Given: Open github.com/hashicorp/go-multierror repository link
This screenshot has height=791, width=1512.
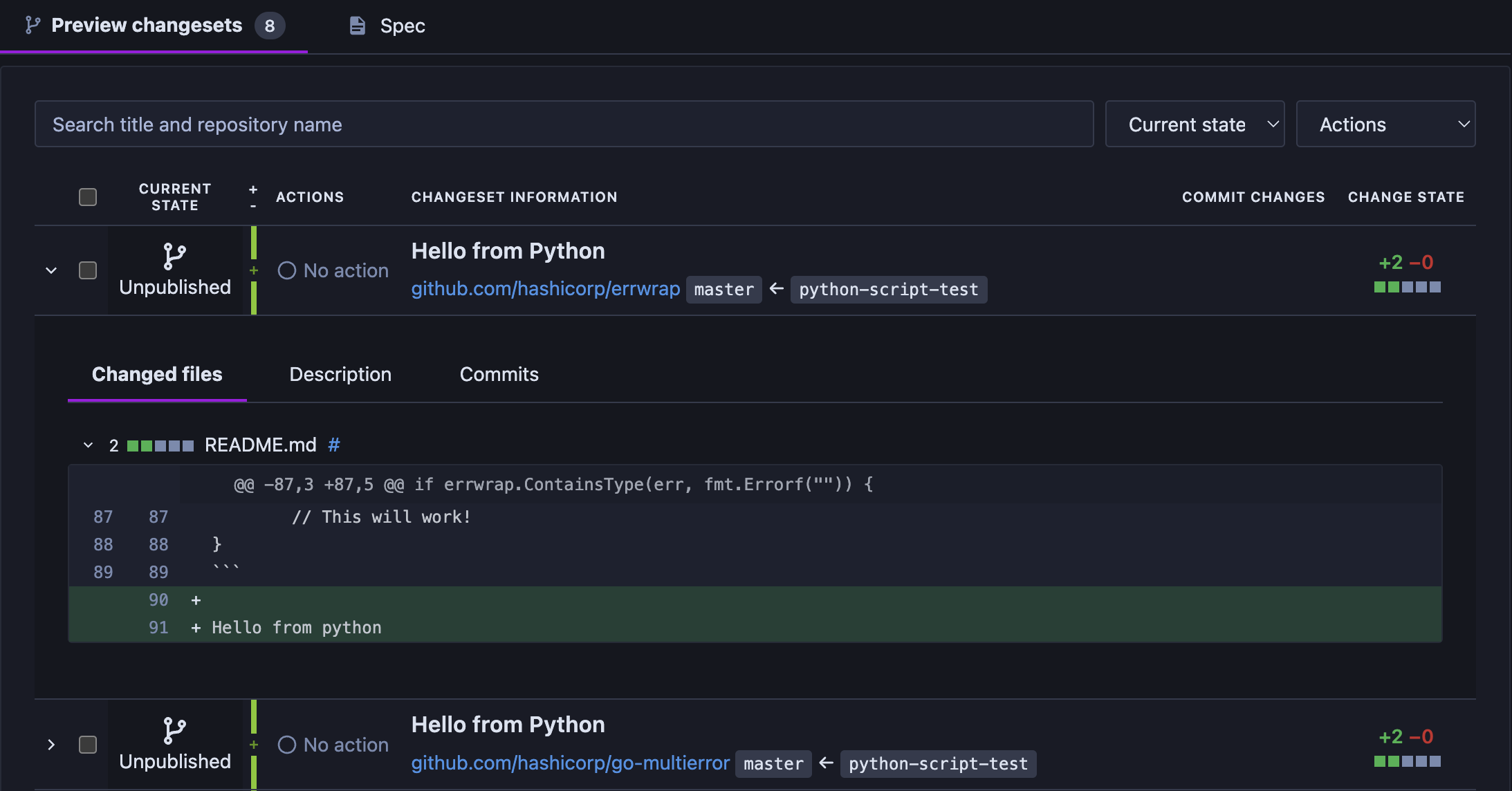Looking at the screenshot, I should [571, 763].
